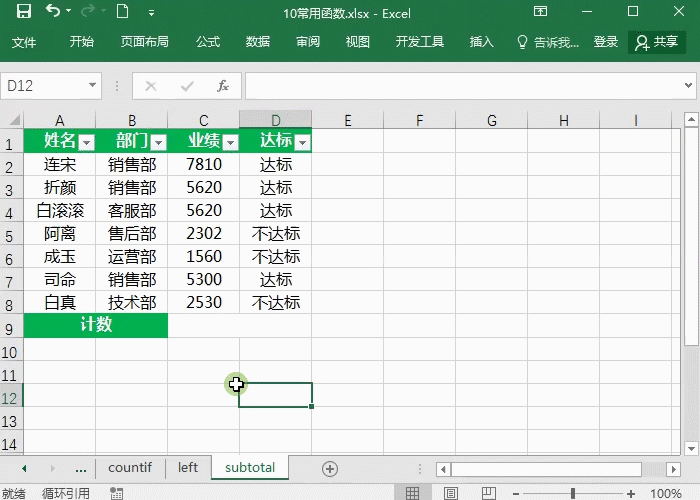Click the 告诉我 lightbulb search box

[548, 42]
